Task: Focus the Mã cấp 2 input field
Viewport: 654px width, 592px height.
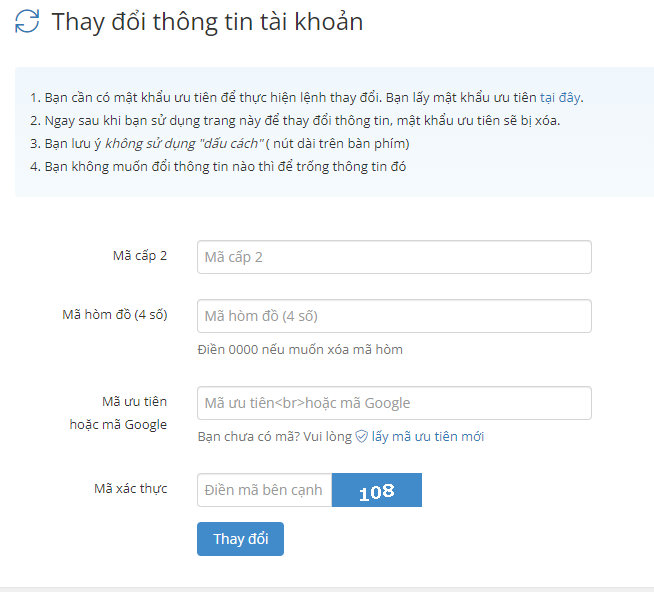Action: [x=394, y=257]
